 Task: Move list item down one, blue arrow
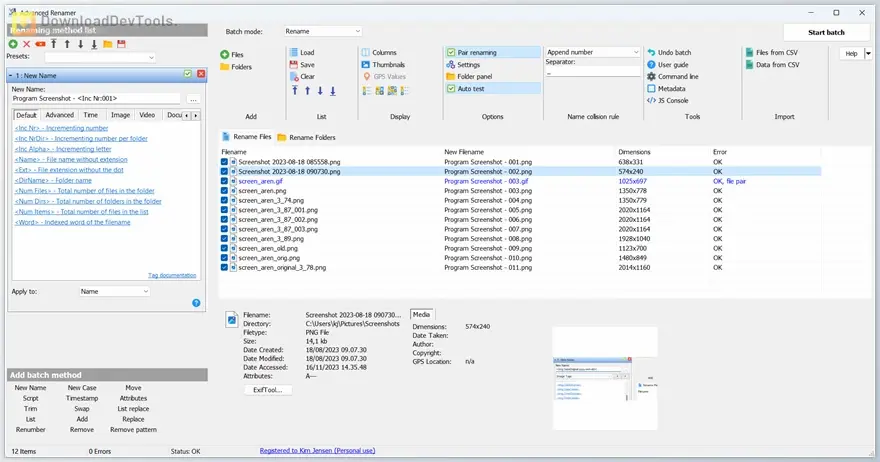click(320, 91)
